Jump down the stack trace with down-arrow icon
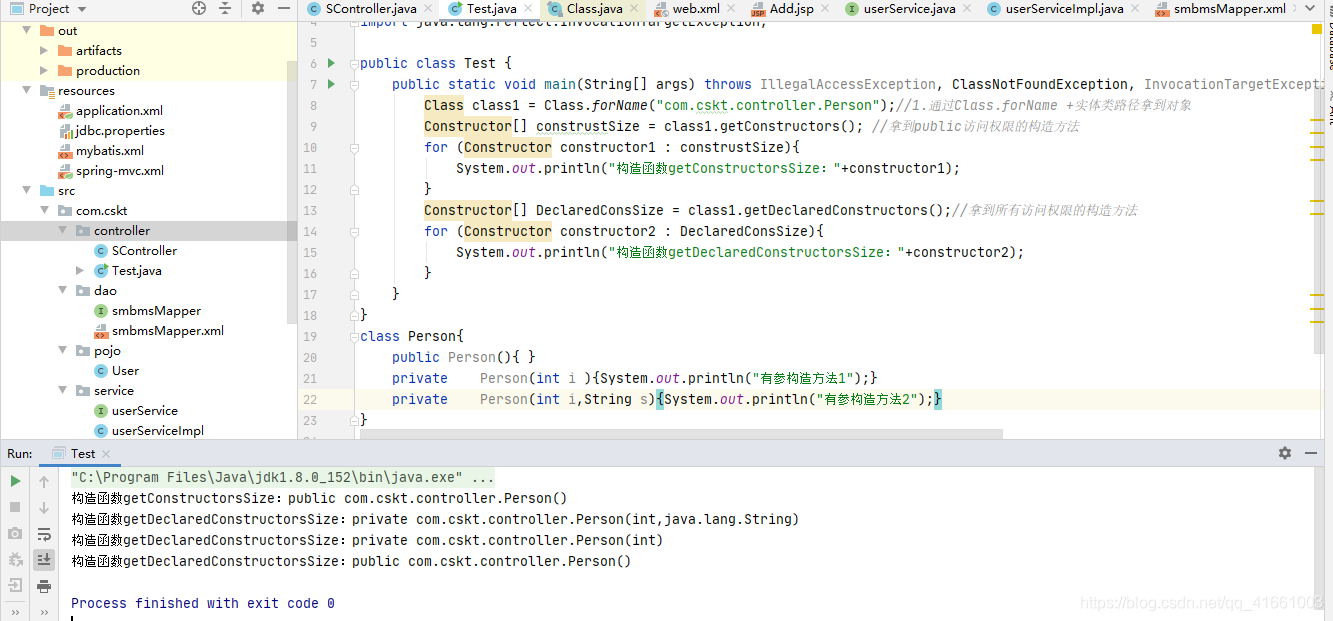 [43, 507]
